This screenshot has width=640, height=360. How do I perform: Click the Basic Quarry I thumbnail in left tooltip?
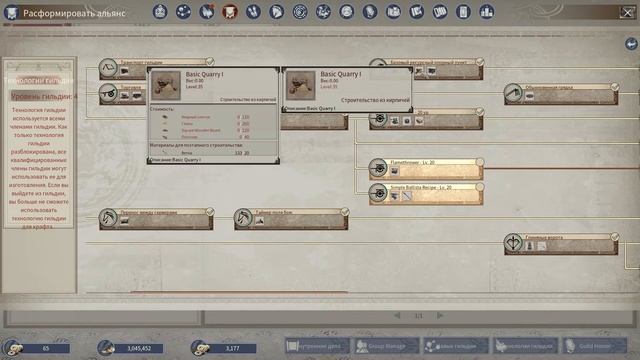[166, 85]
